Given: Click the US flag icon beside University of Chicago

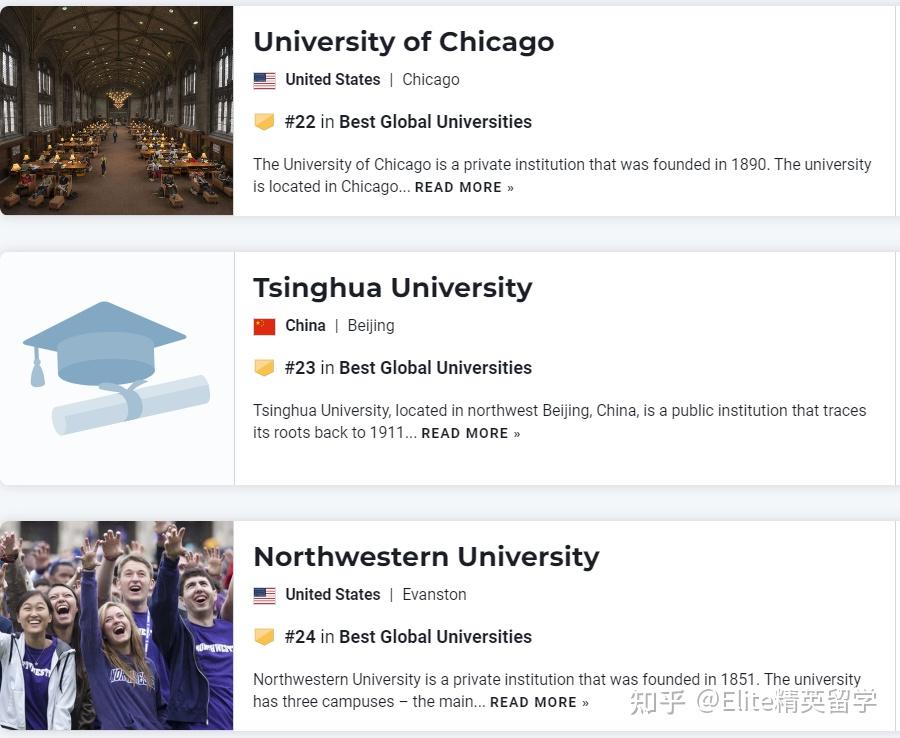Looking at the screenshot, I should click(x=264, y=80).
